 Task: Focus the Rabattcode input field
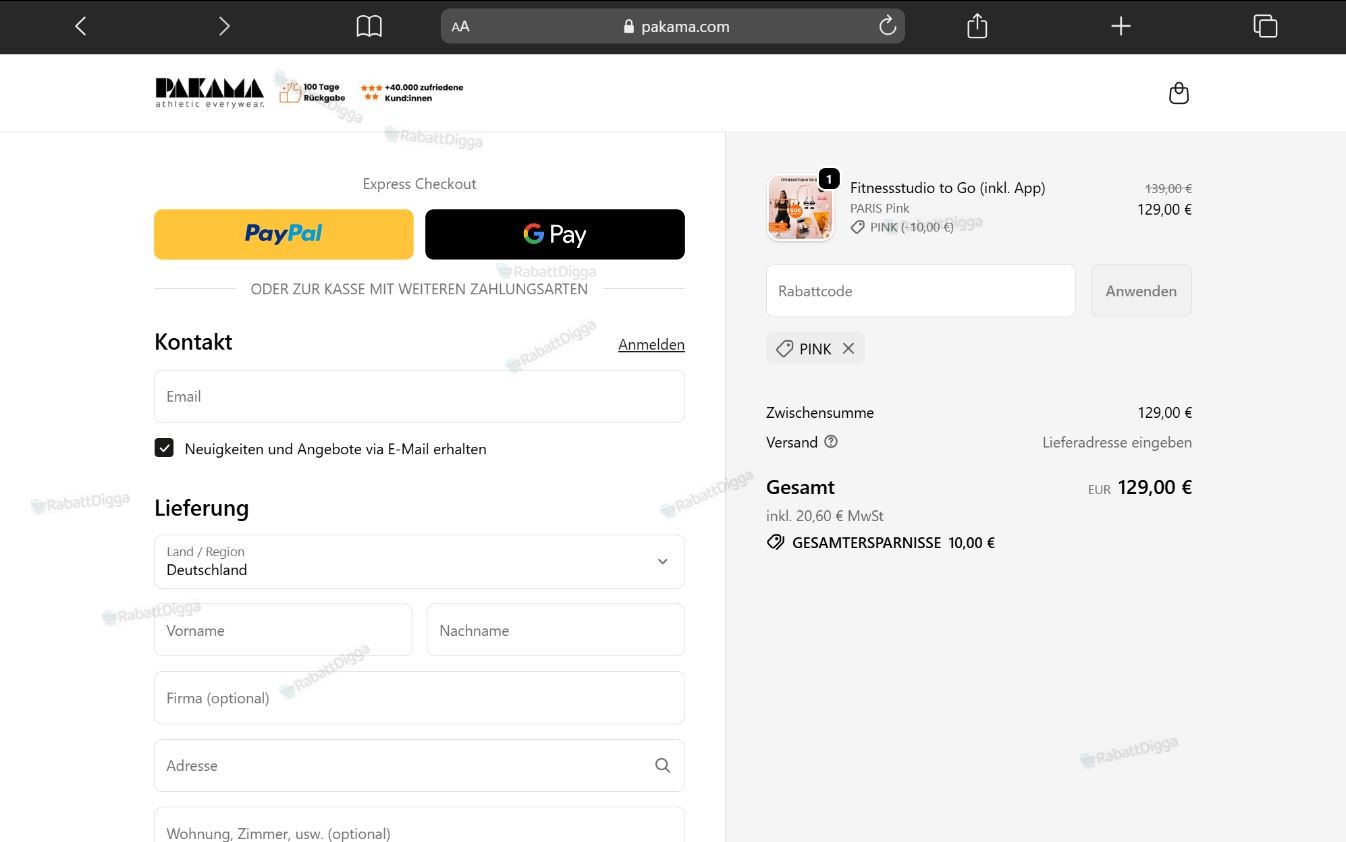click(921, 291)
